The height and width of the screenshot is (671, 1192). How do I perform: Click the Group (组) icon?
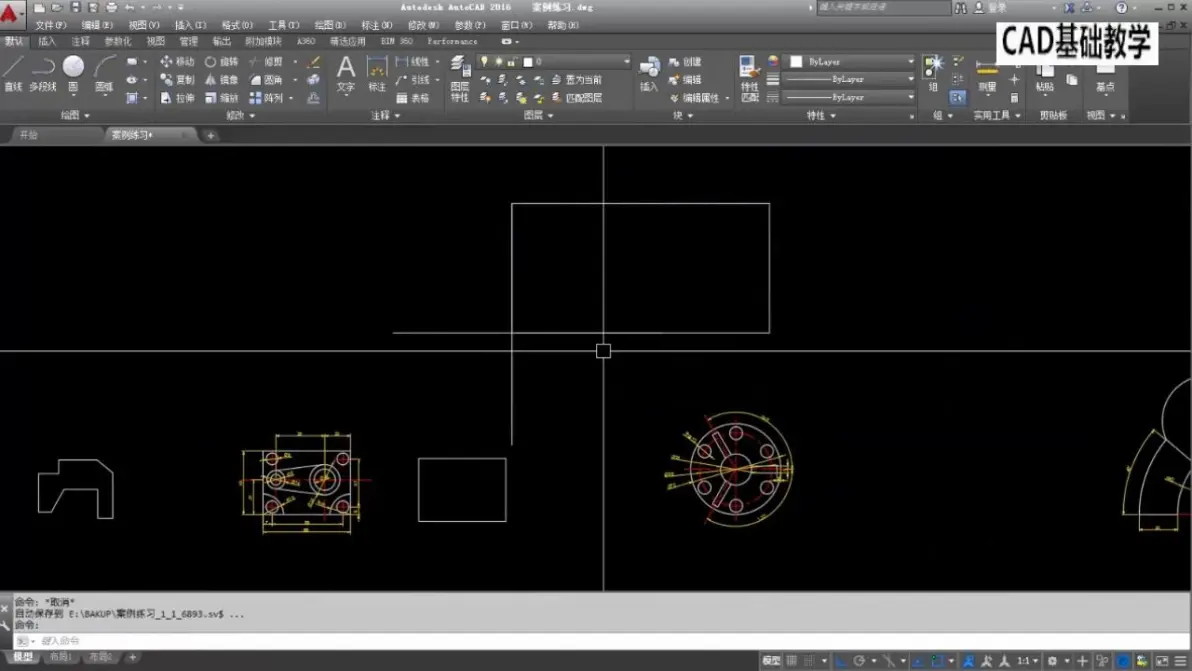tap(933, 74)
